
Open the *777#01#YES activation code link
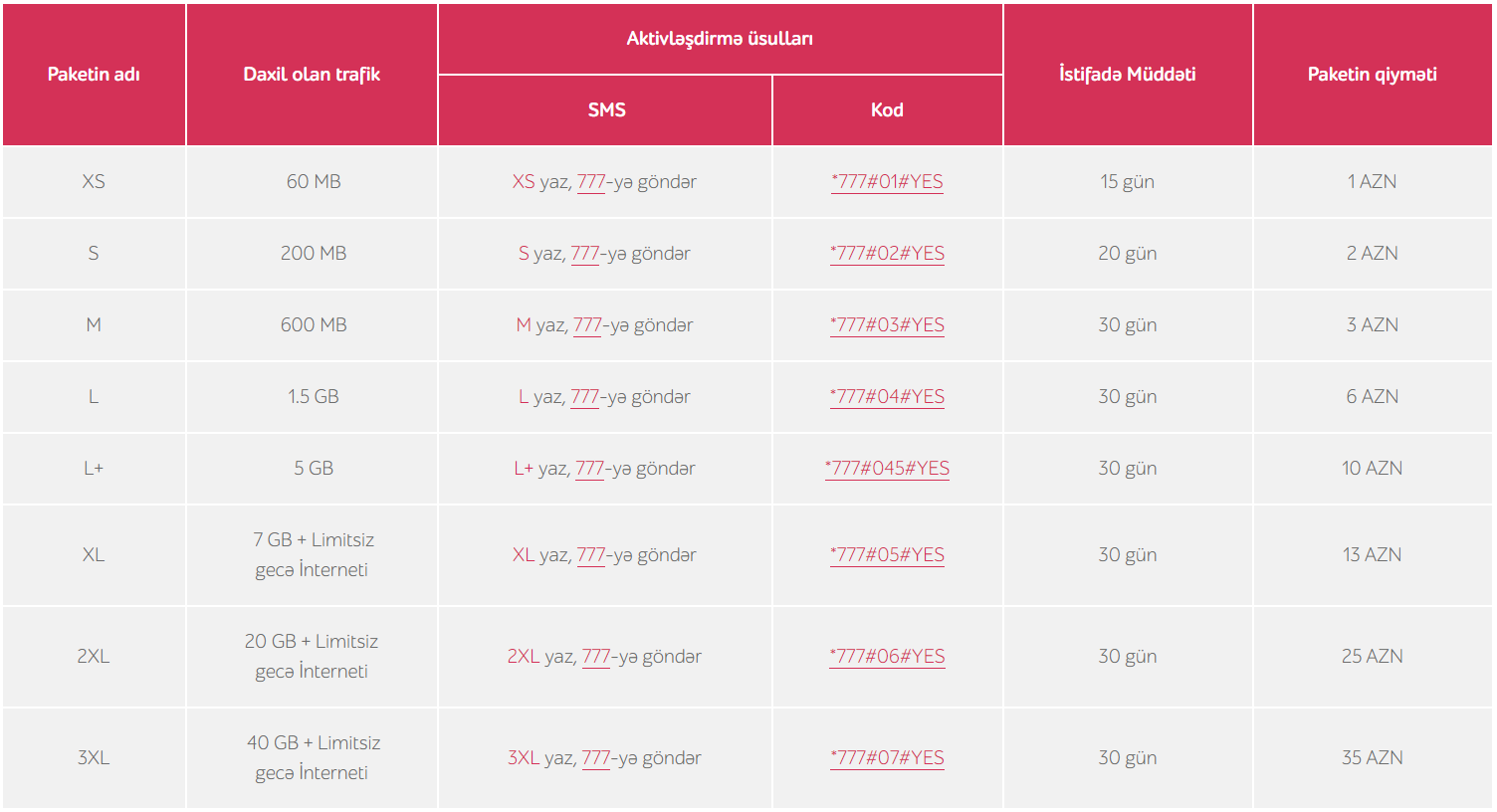click(887, 182)
